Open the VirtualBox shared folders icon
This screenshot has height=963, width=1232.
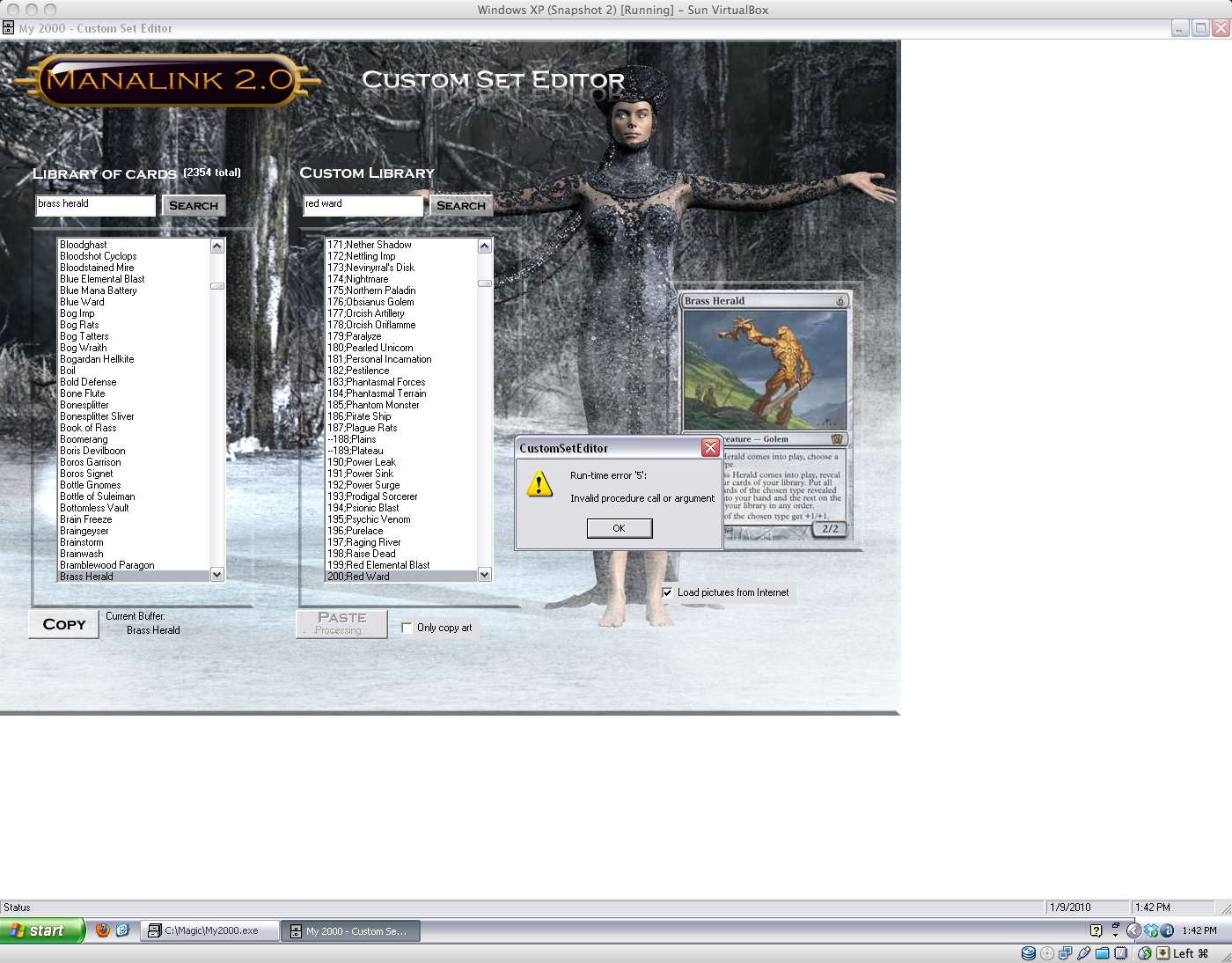click(x=1103, y=953)
